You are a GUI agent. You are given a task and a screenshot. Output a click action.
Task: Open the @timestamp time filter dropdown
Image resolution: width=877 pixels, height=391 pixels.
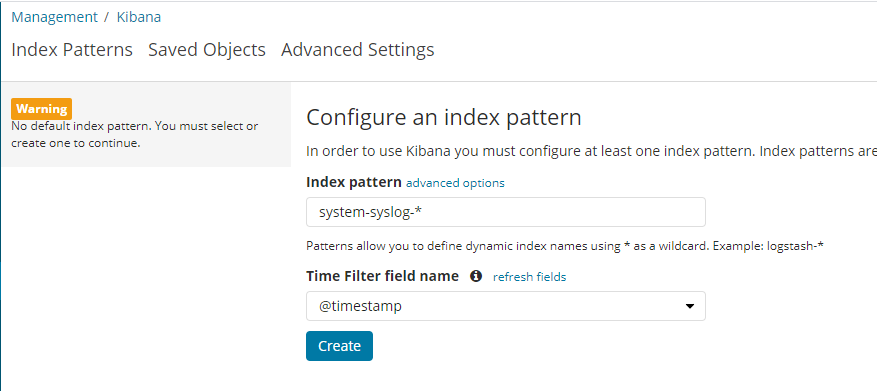506,306
